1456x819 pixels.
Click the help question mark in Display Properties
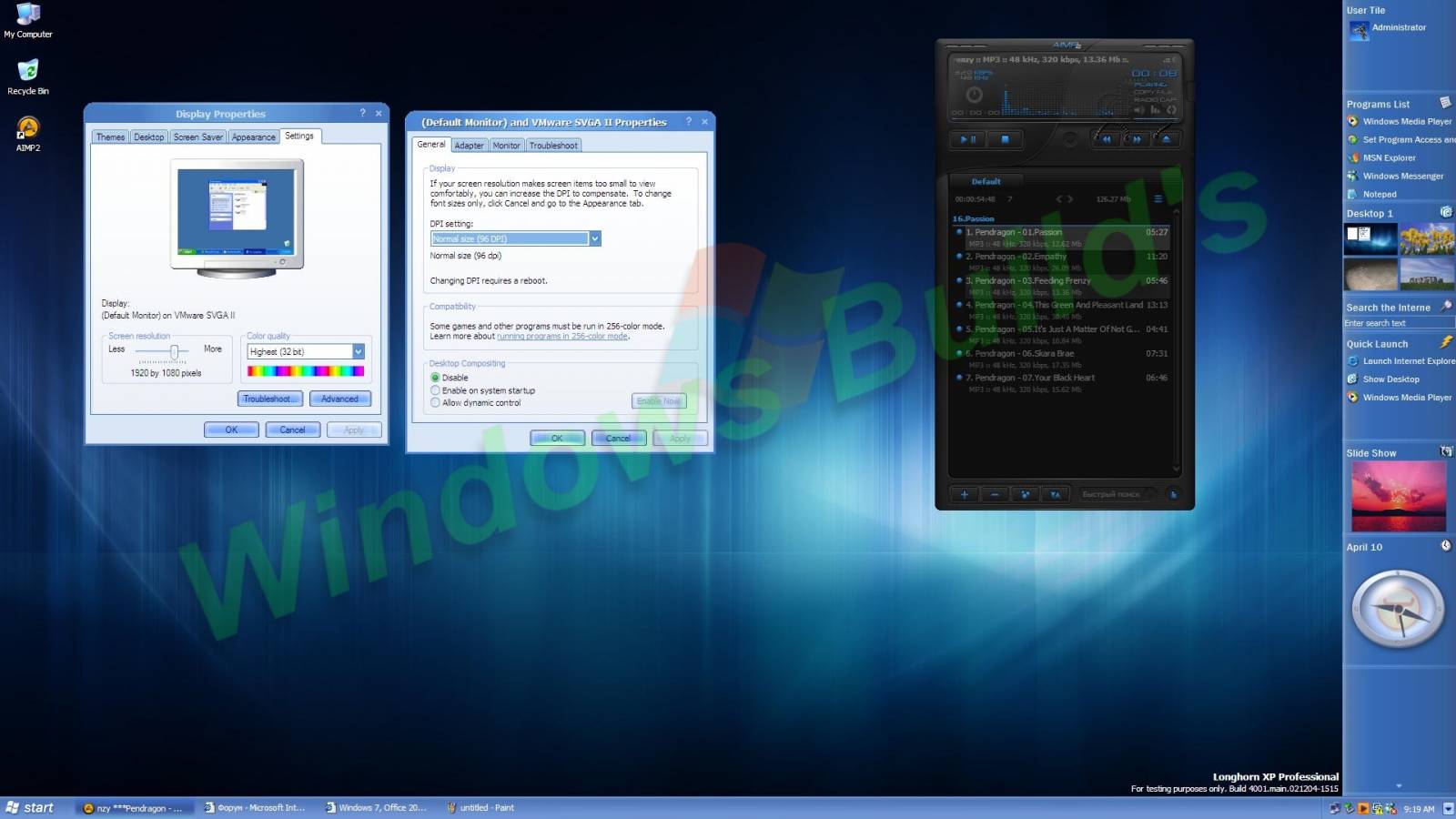coord(362,113)
